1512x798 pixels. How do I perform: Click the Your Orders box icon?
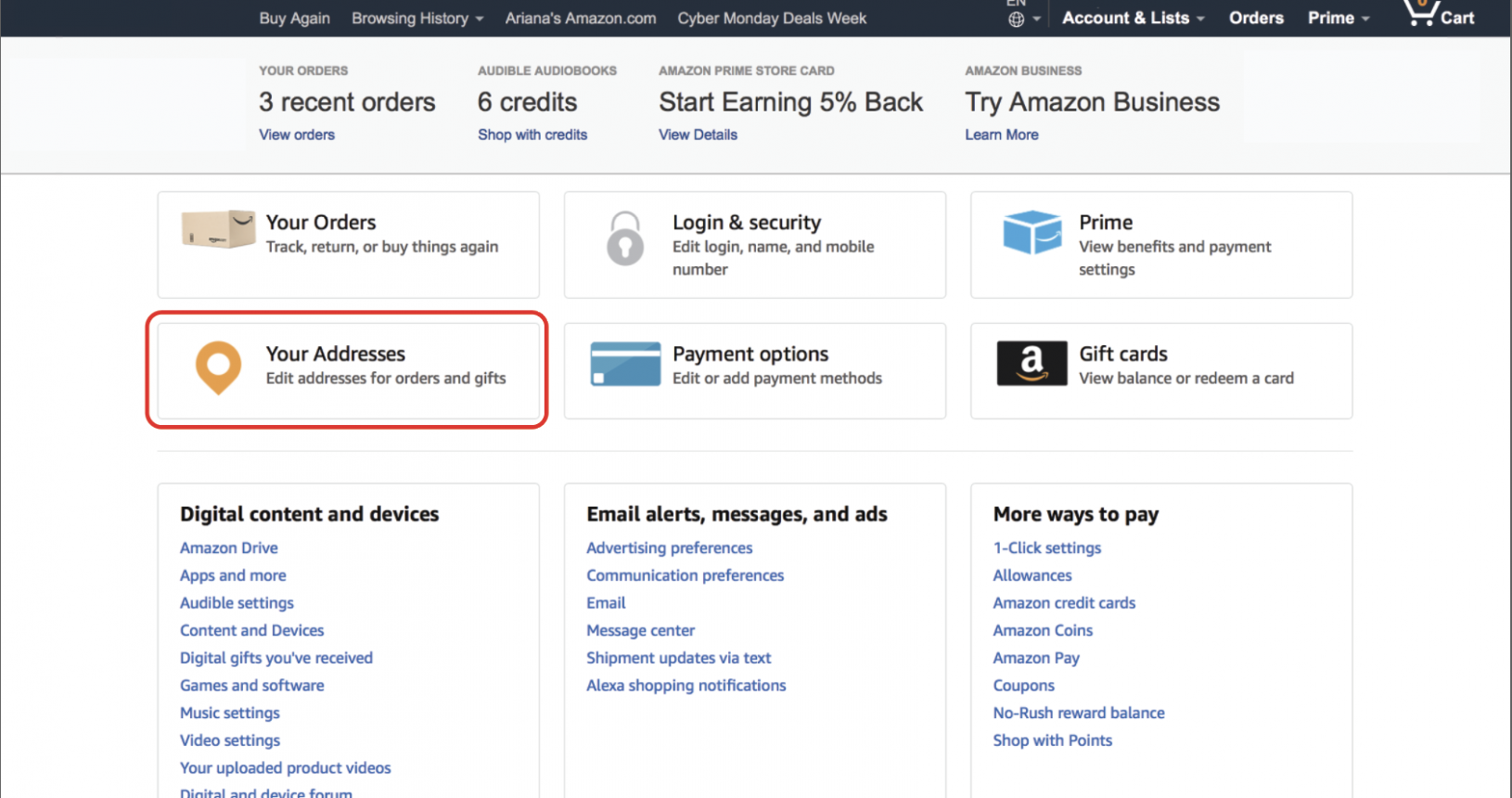(218, 228)
